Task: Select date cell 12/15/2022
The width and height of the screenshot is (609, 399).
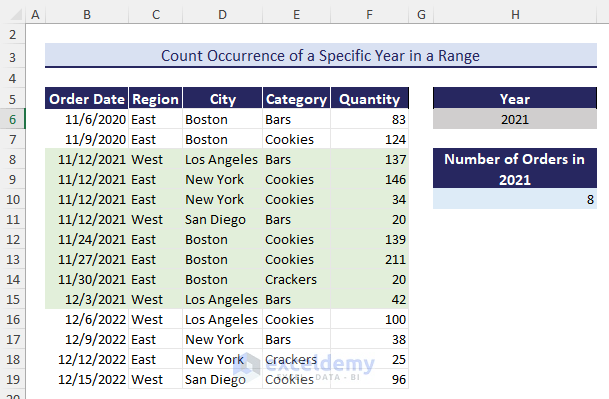Action: 87,379
